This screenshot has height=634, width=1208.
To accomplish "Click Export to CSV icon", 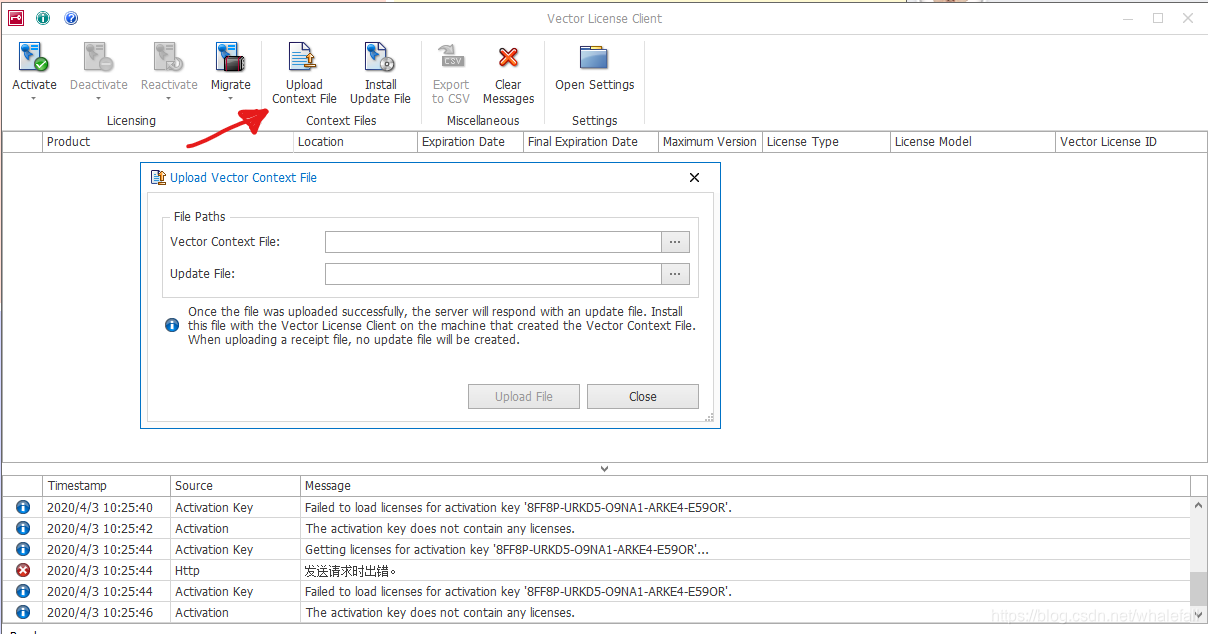I will 451,57.
